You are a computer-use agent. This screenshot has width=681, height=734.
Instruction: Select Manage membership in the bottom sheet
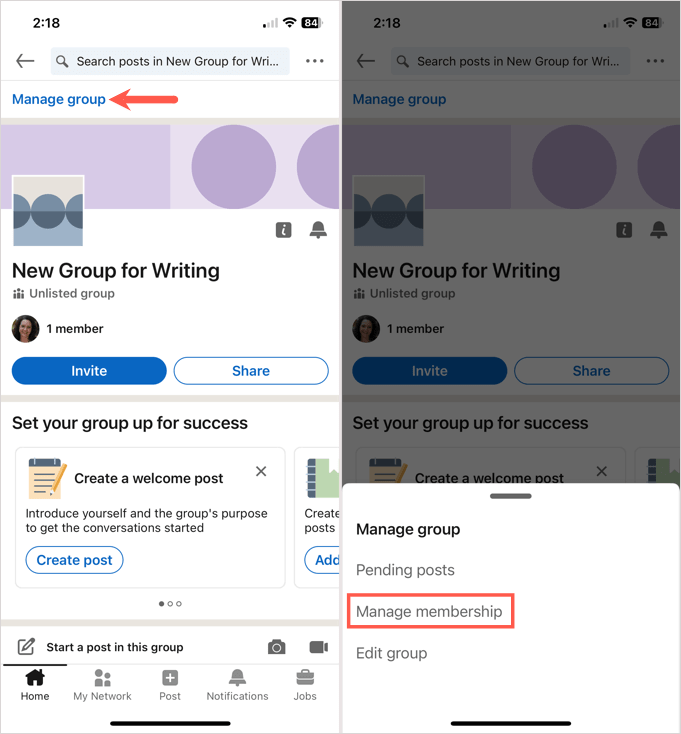(429, 611)
